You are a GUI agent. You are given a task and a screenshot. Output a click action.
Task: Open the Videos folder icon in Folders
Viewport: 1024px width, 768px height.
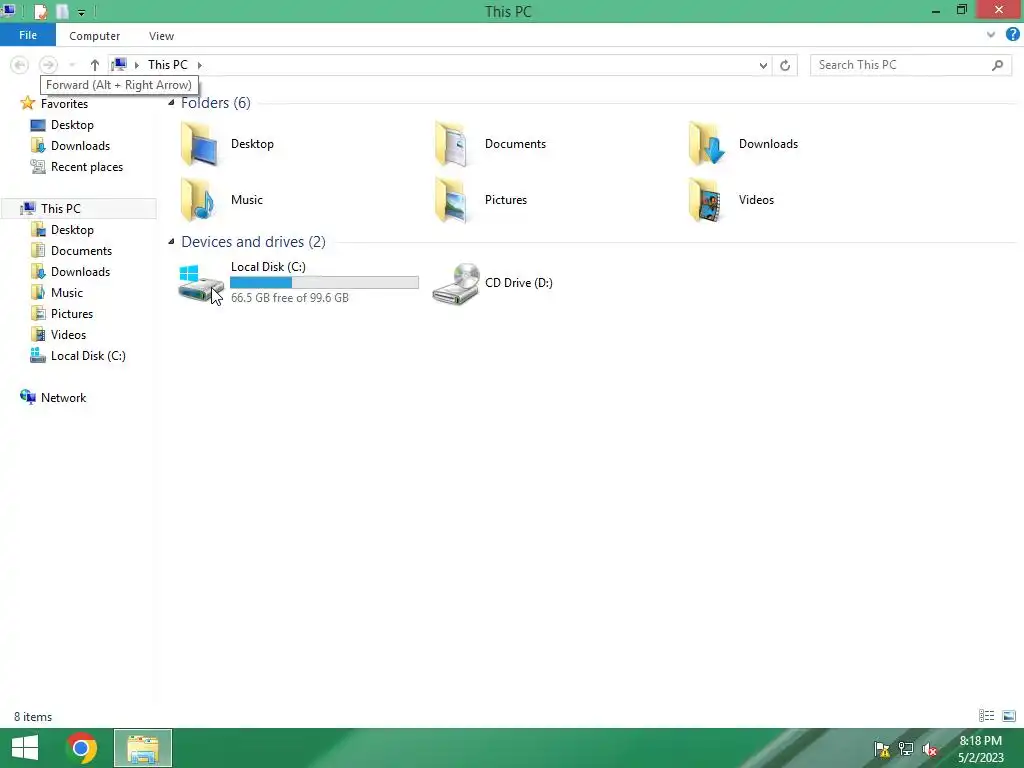coord(705,200)
